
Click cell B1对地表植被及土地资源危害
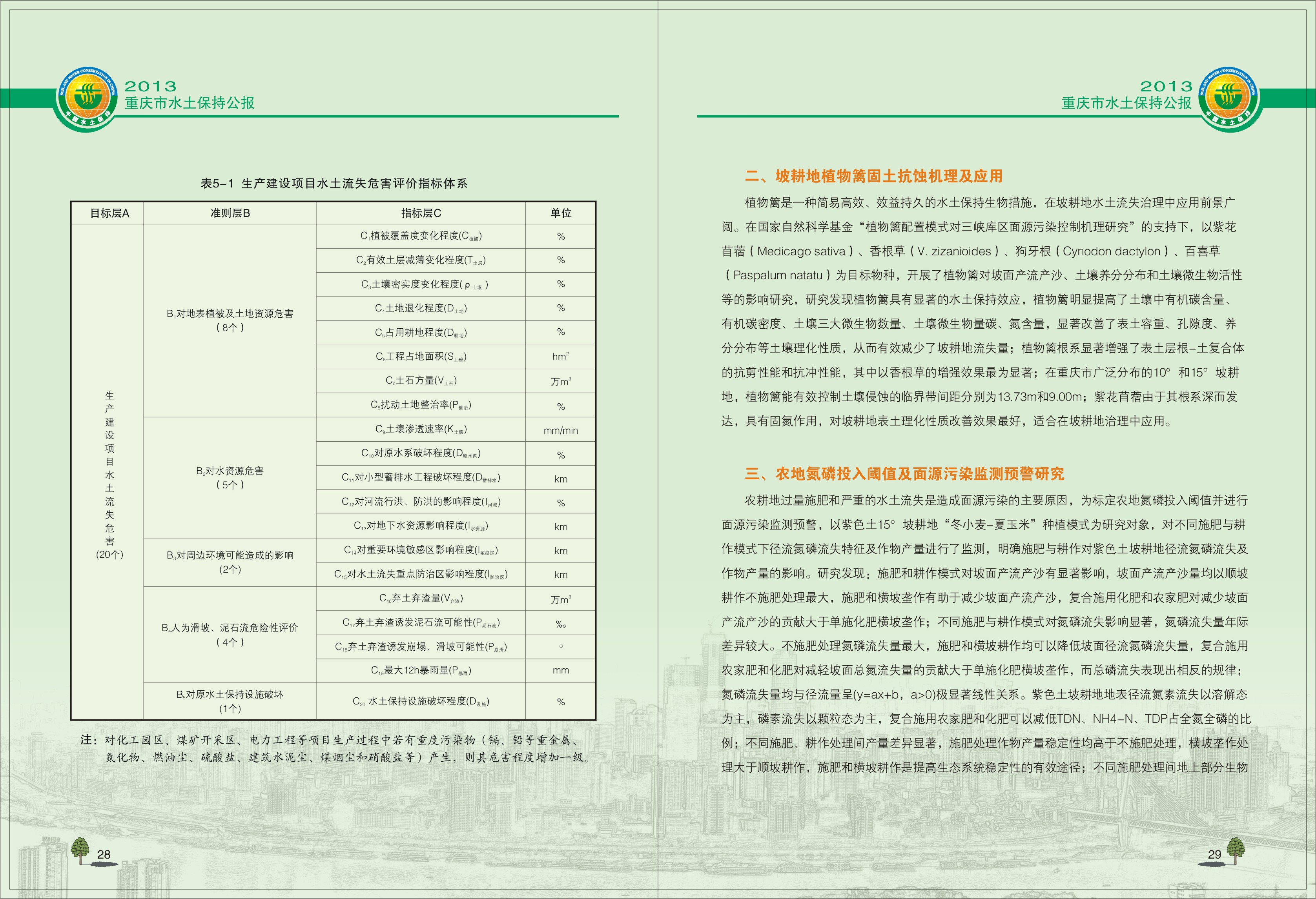click(x=230, y=320)
